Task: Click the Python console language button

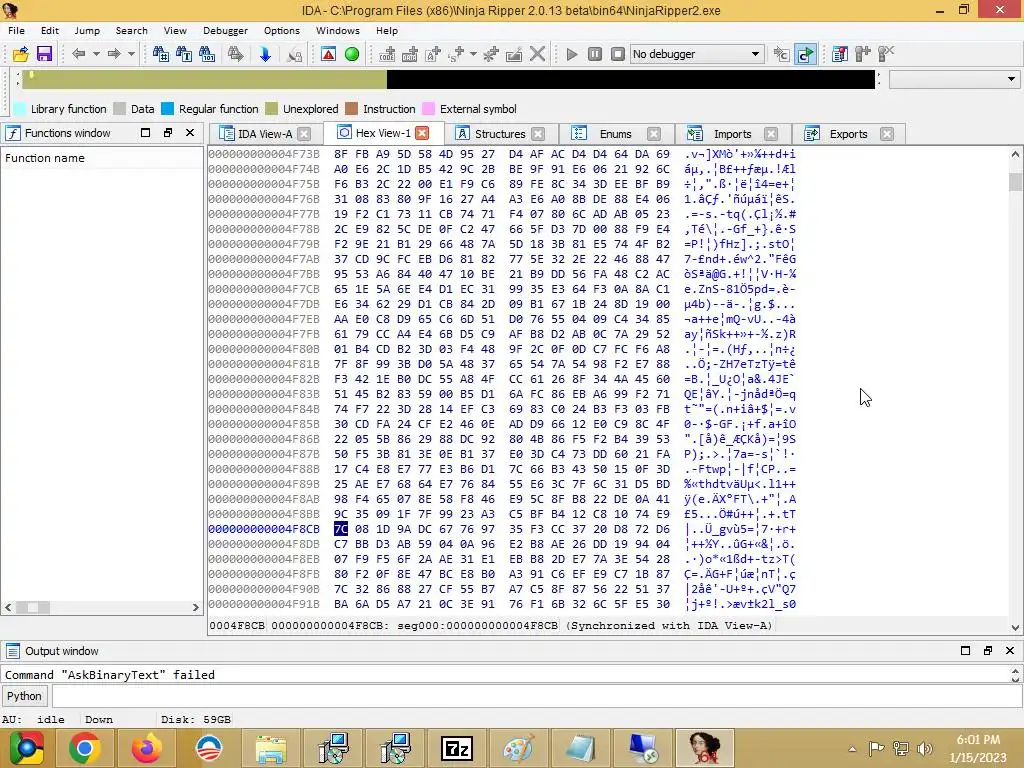Action: [24, 696]
